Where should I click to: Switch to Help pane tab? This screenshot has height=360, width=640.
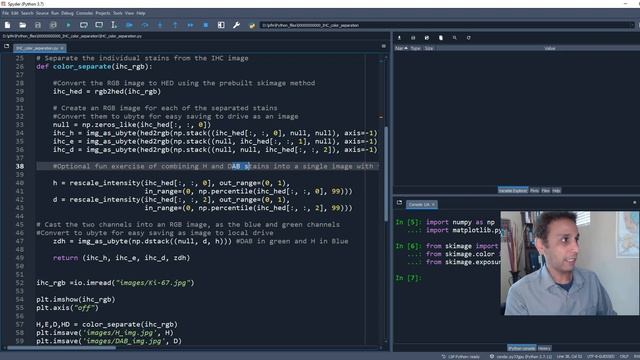556,190
